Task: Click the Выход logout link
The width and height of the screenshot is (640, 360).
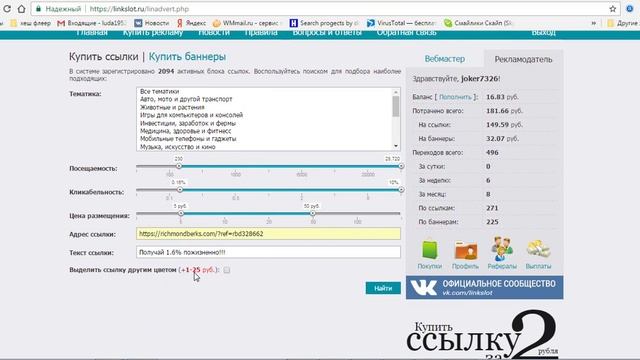Action: click(x=544, y=33)
